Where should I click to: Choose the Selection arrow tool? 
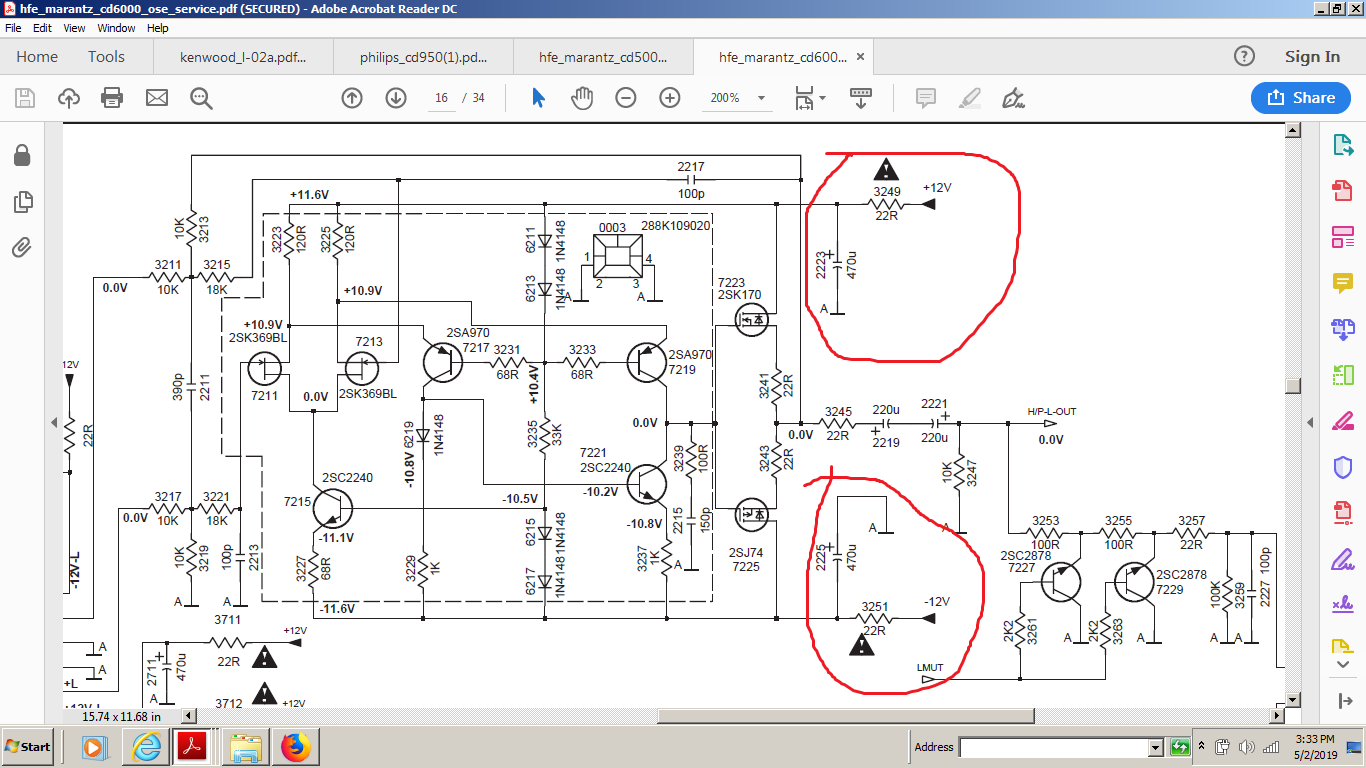538,98
